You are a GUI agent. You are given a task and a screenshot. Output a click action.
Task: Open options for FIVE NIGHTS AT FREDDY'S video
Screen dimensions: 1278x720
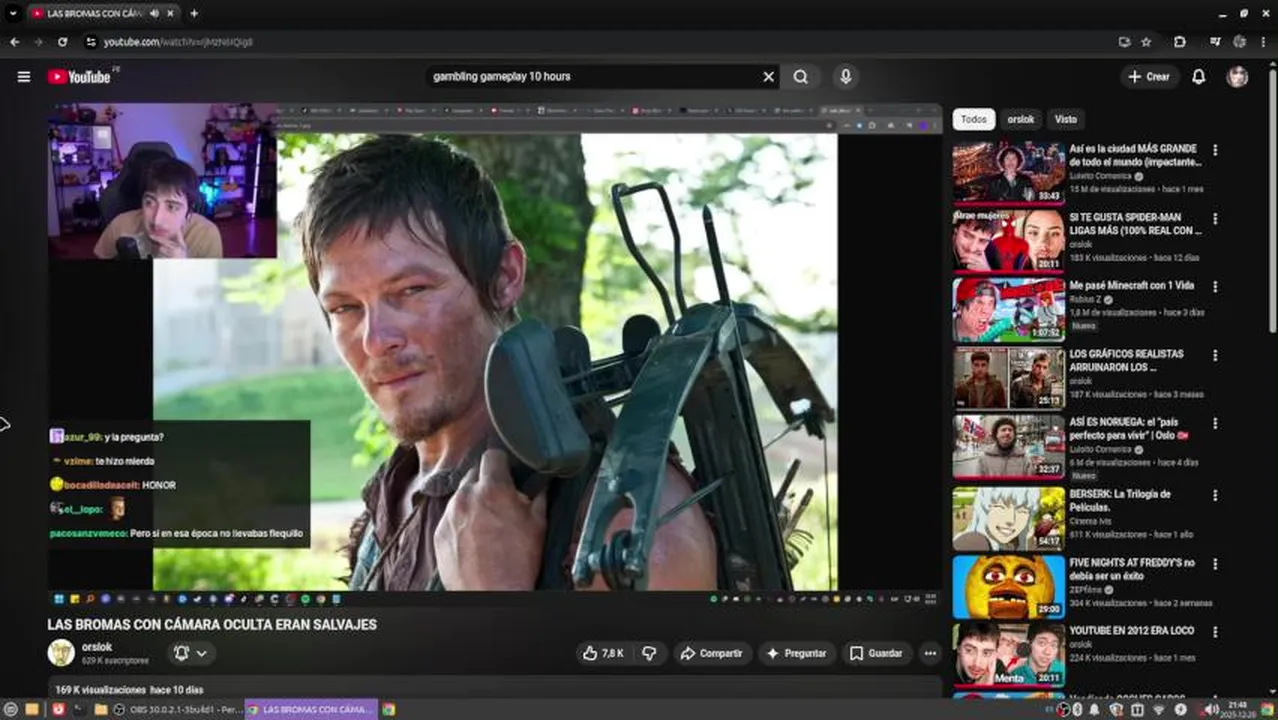coord(1215,564)
